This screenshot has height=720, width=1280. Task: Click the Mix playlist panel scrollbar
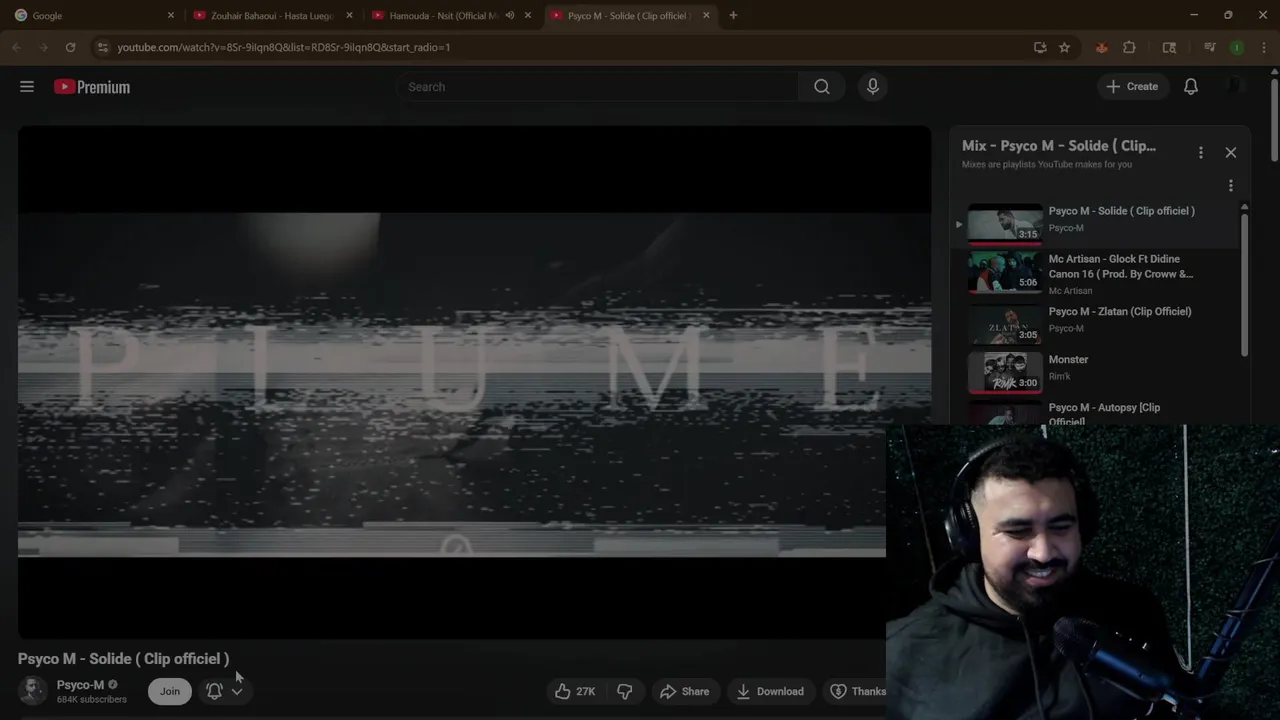click(x=1244, y=285)
